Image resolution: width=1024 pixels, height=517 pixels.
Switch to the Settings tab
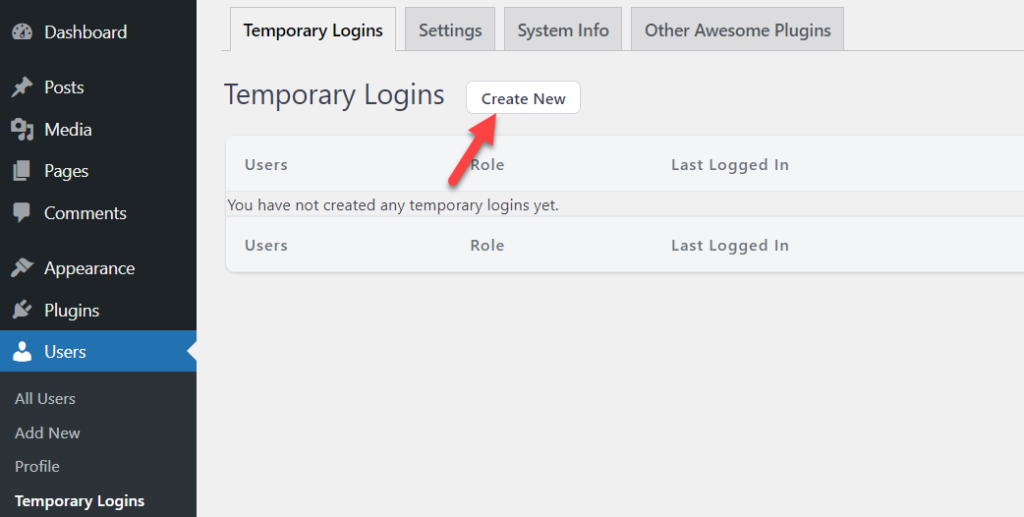pos(450,29)
